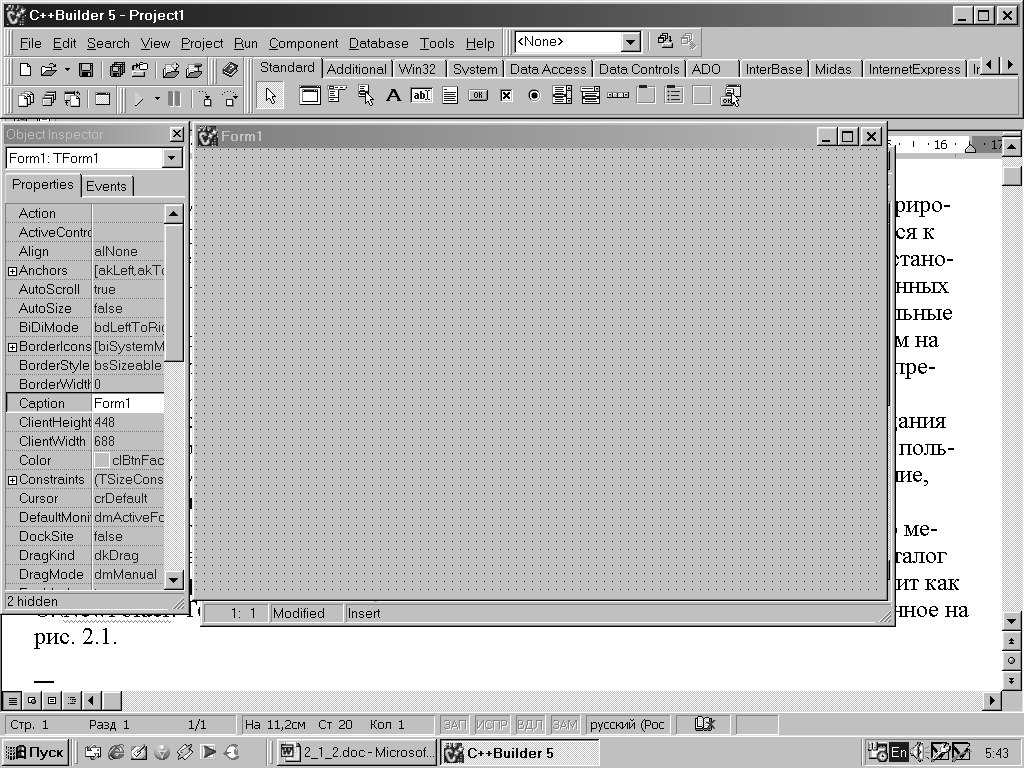Open the <None> desktop dropdown
The image size is (1024, 768).
point(630,42)
